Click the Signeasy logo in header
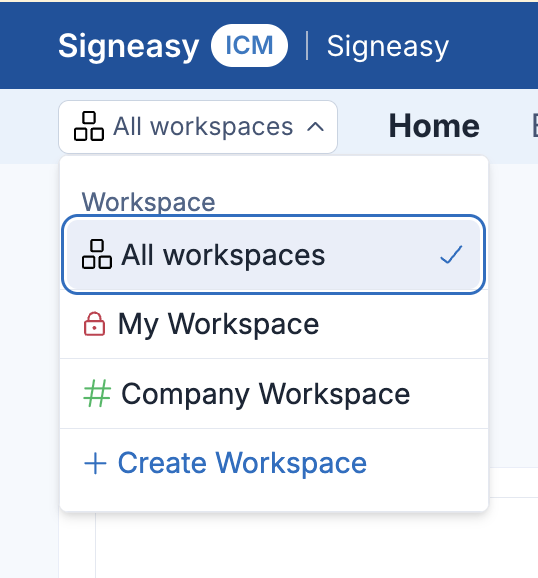This screenshot has height=578, width=538. tap(129, 46)
